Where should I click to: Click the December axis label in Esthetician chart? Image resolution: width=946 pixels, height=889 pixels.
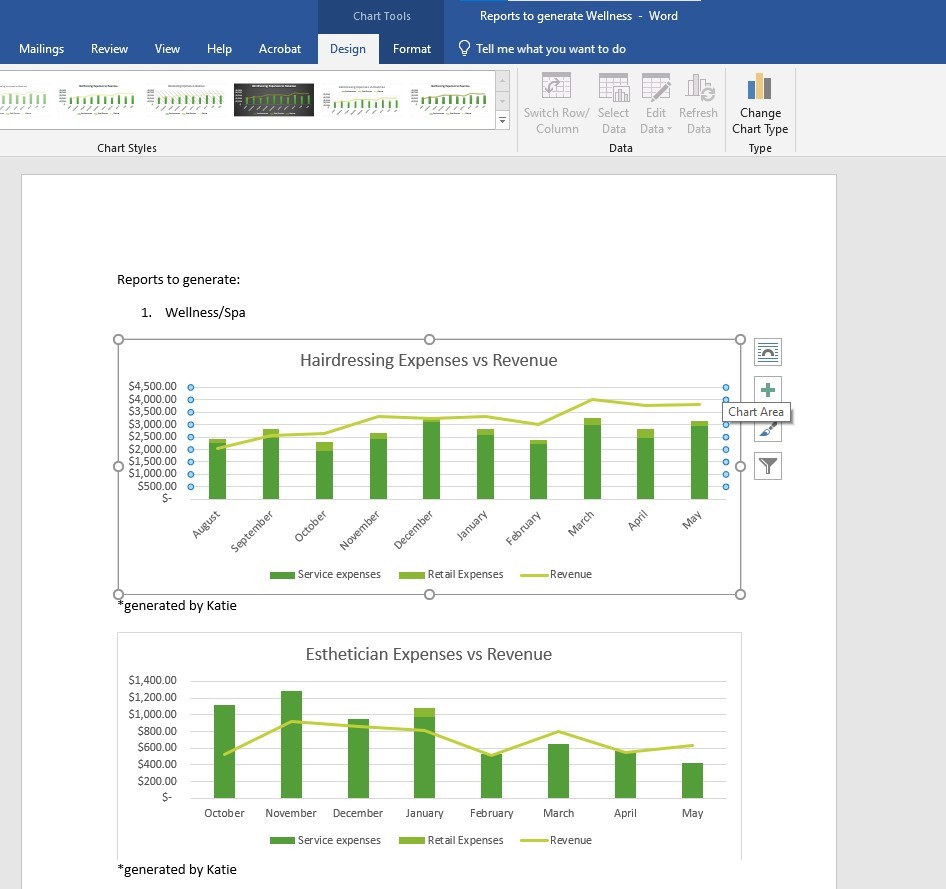pyautogui.click(x=358, y=813)
